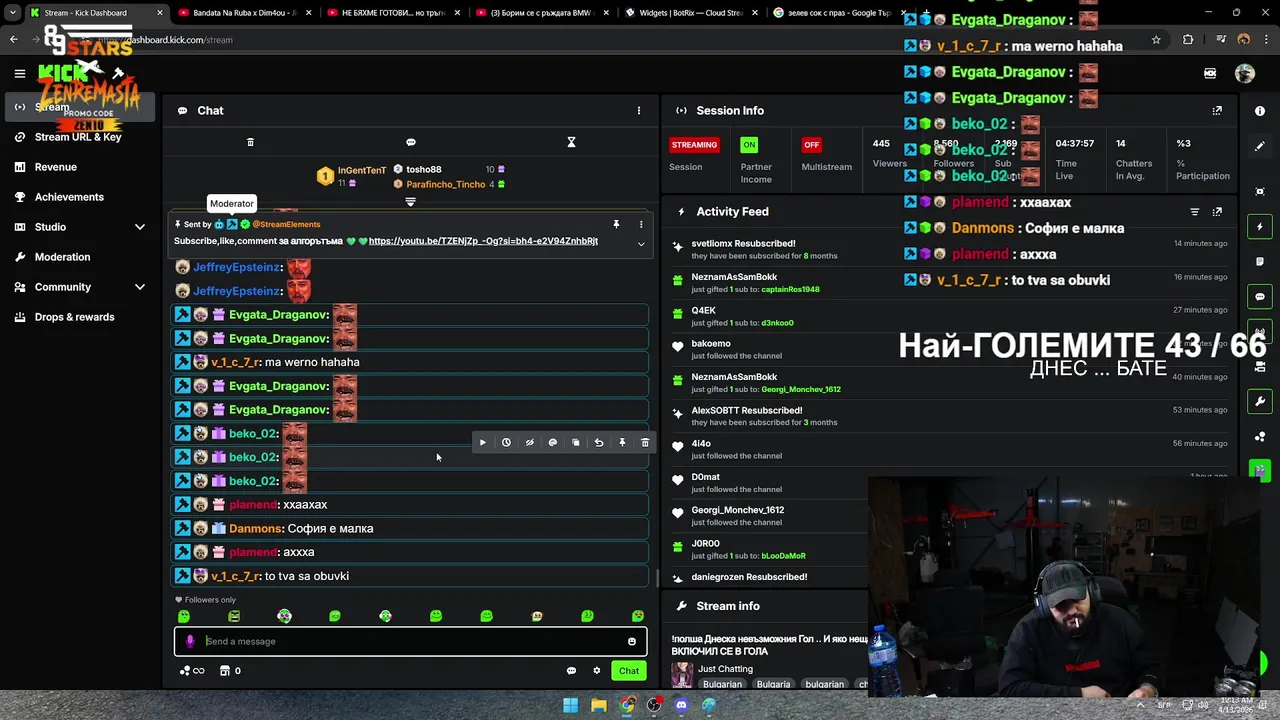Open the youtu.be link in pinned message

click(x=483, y=241)
